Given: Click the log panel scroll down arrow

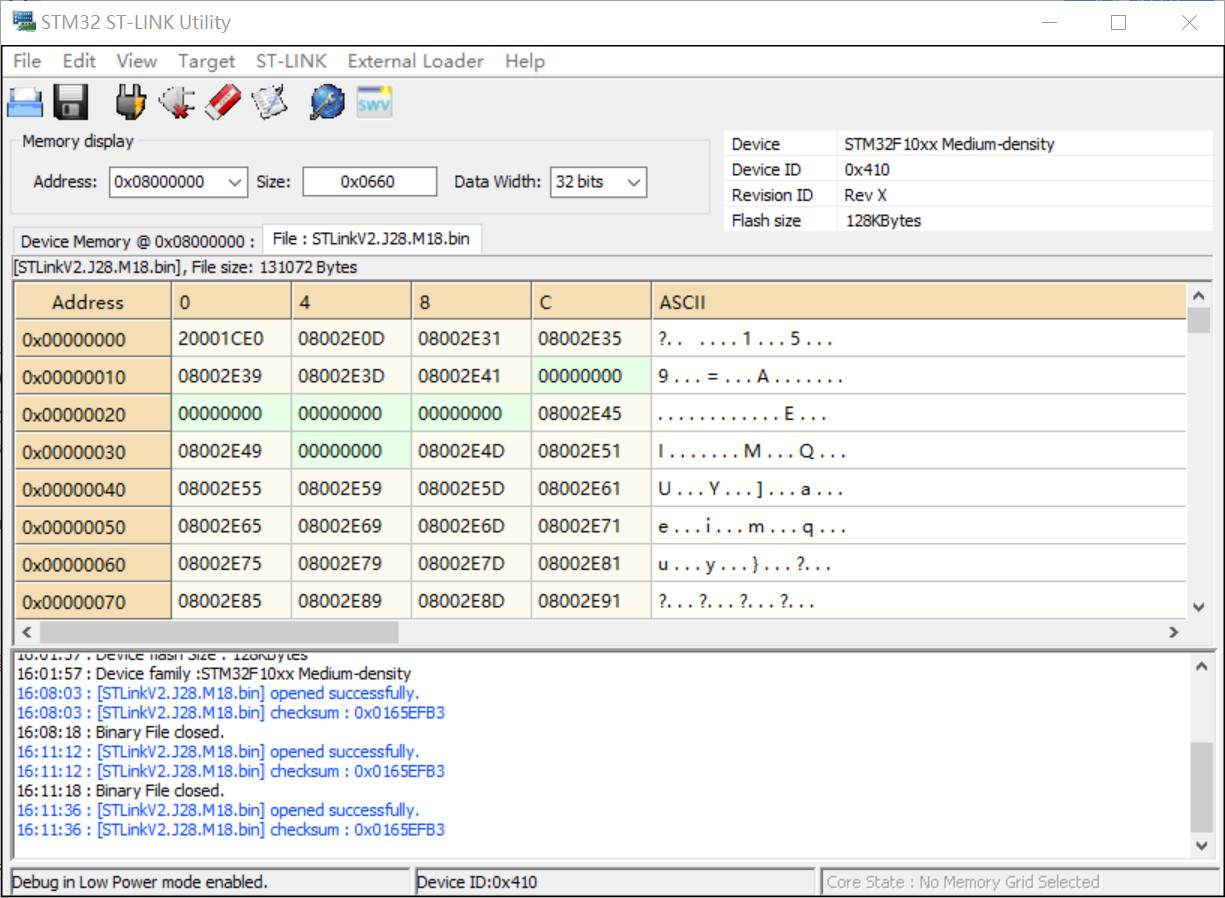Looking at the screenshot, I should (x=1201, y=846).
